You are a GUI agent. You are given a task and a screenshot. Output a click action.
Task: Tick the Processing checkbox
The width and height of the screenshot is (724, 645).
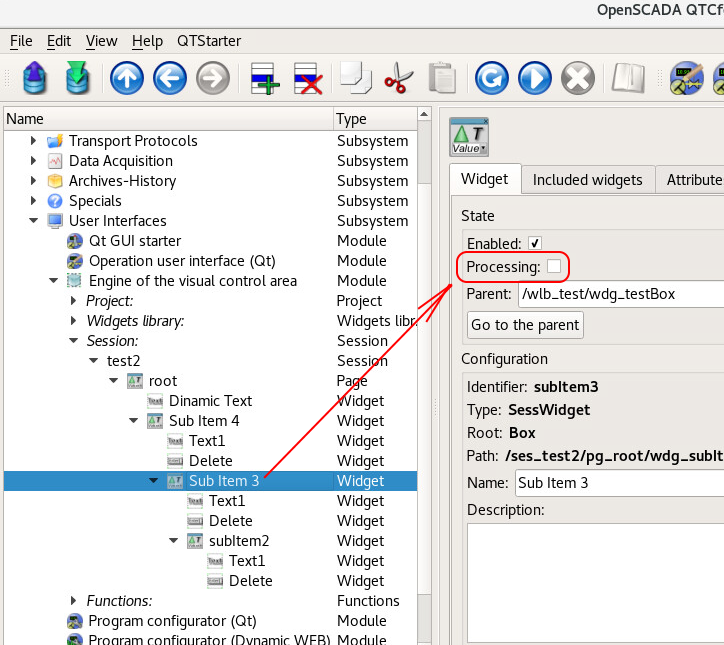[x=553, y=267]
